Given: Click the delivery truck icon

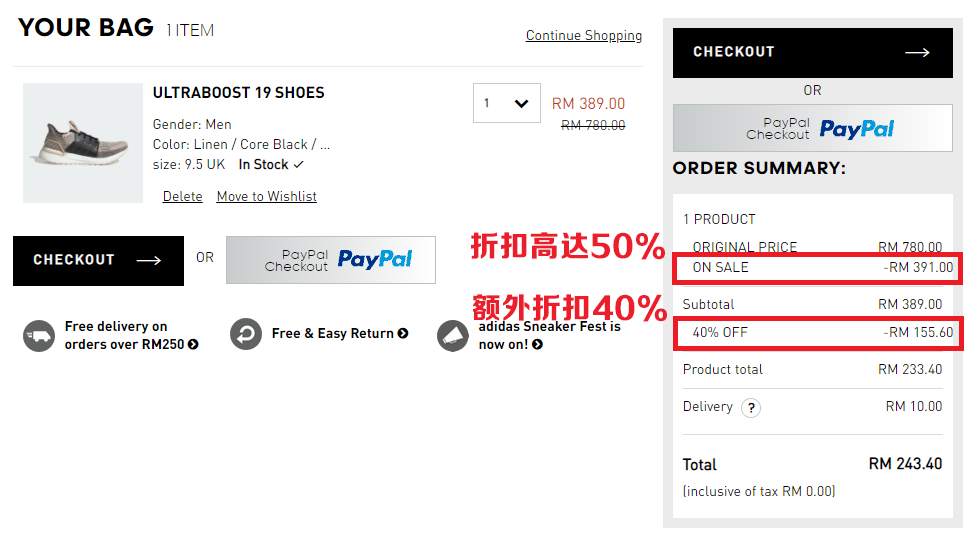Looking at the screenshot, I should tap(39, 336).
